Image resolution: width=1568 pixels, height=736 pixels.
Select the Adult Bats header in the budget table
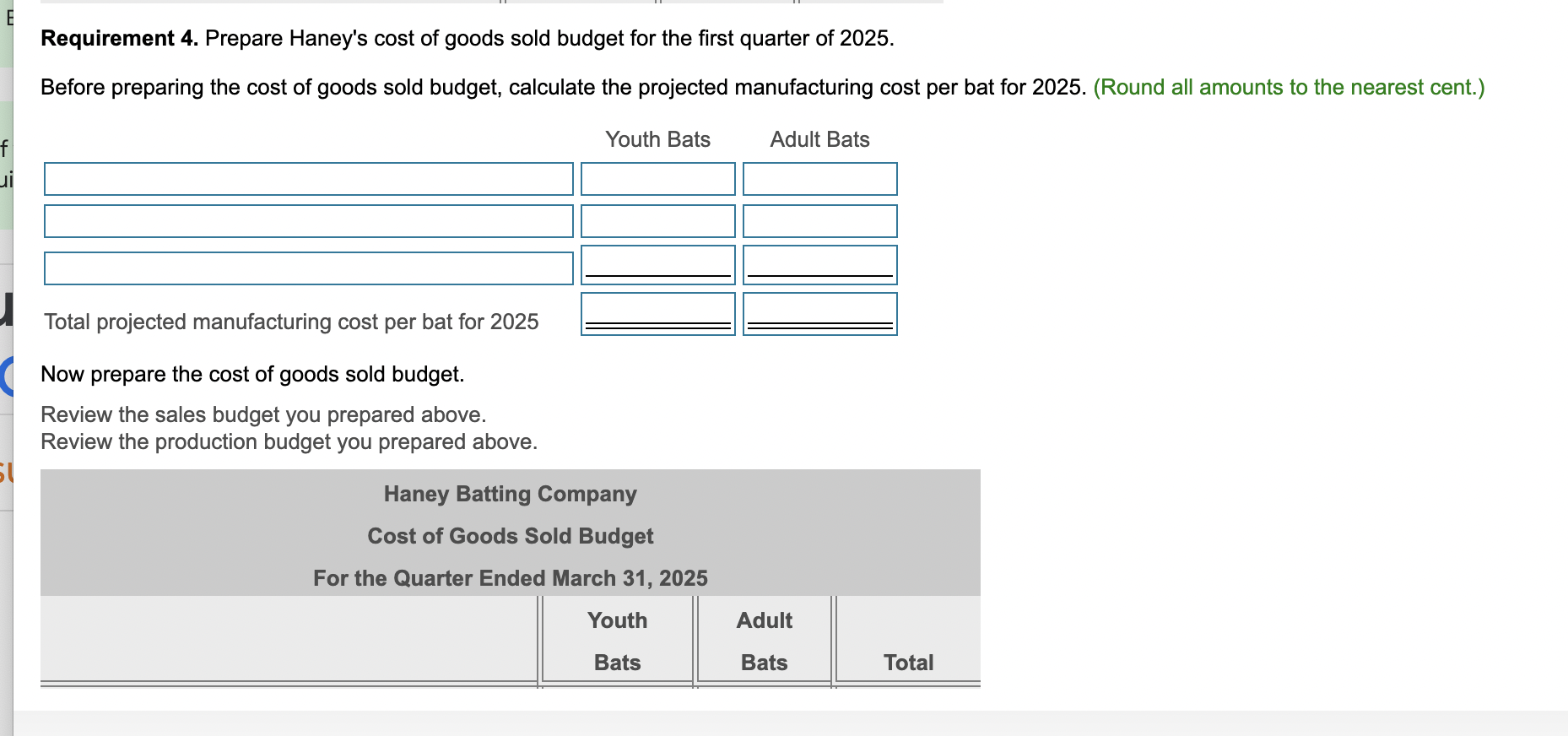pos(762,641)
